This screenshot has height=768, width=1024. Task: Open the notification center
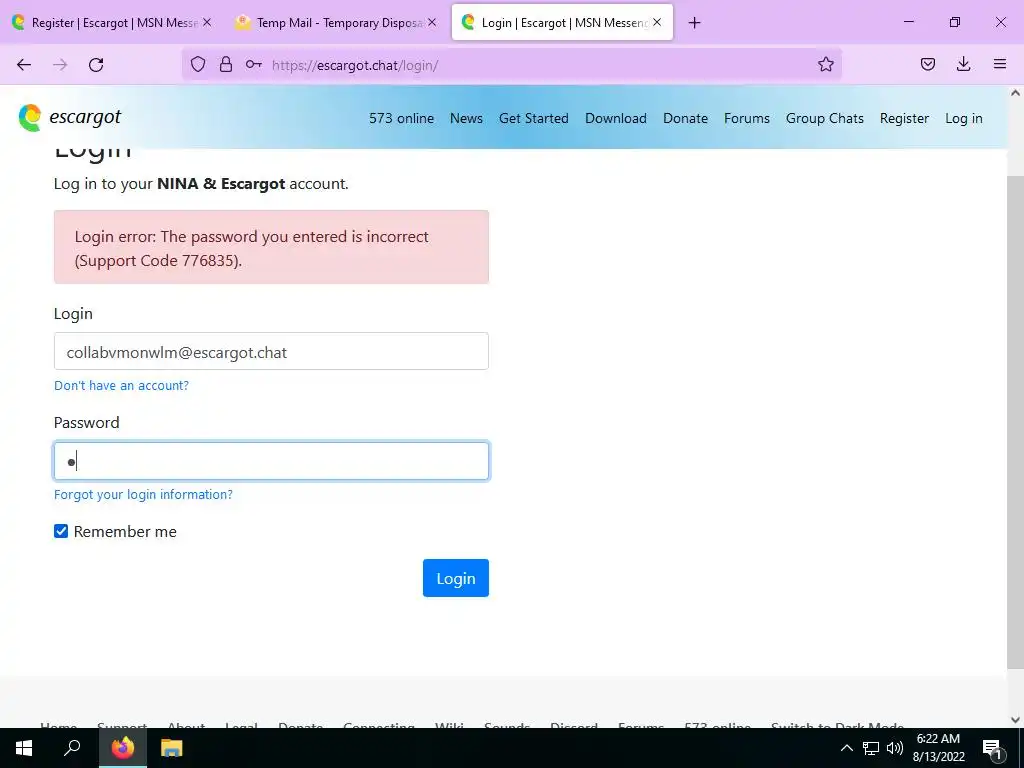pyautogui.click(x=992, y=748)
